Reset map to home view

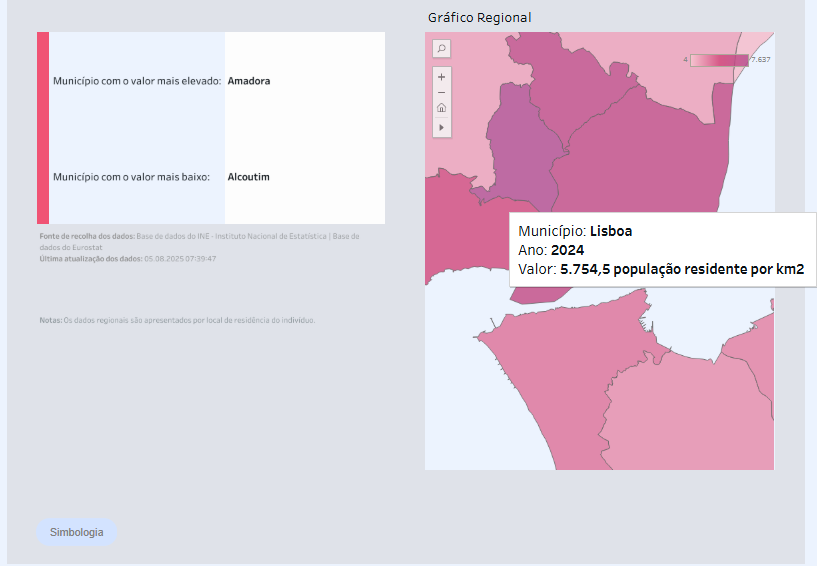point(442,109)
